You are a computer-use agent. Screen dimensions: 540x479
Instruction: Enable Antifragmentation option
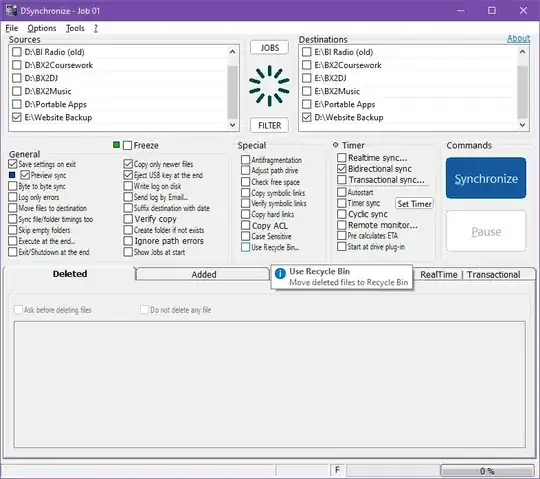246,160
